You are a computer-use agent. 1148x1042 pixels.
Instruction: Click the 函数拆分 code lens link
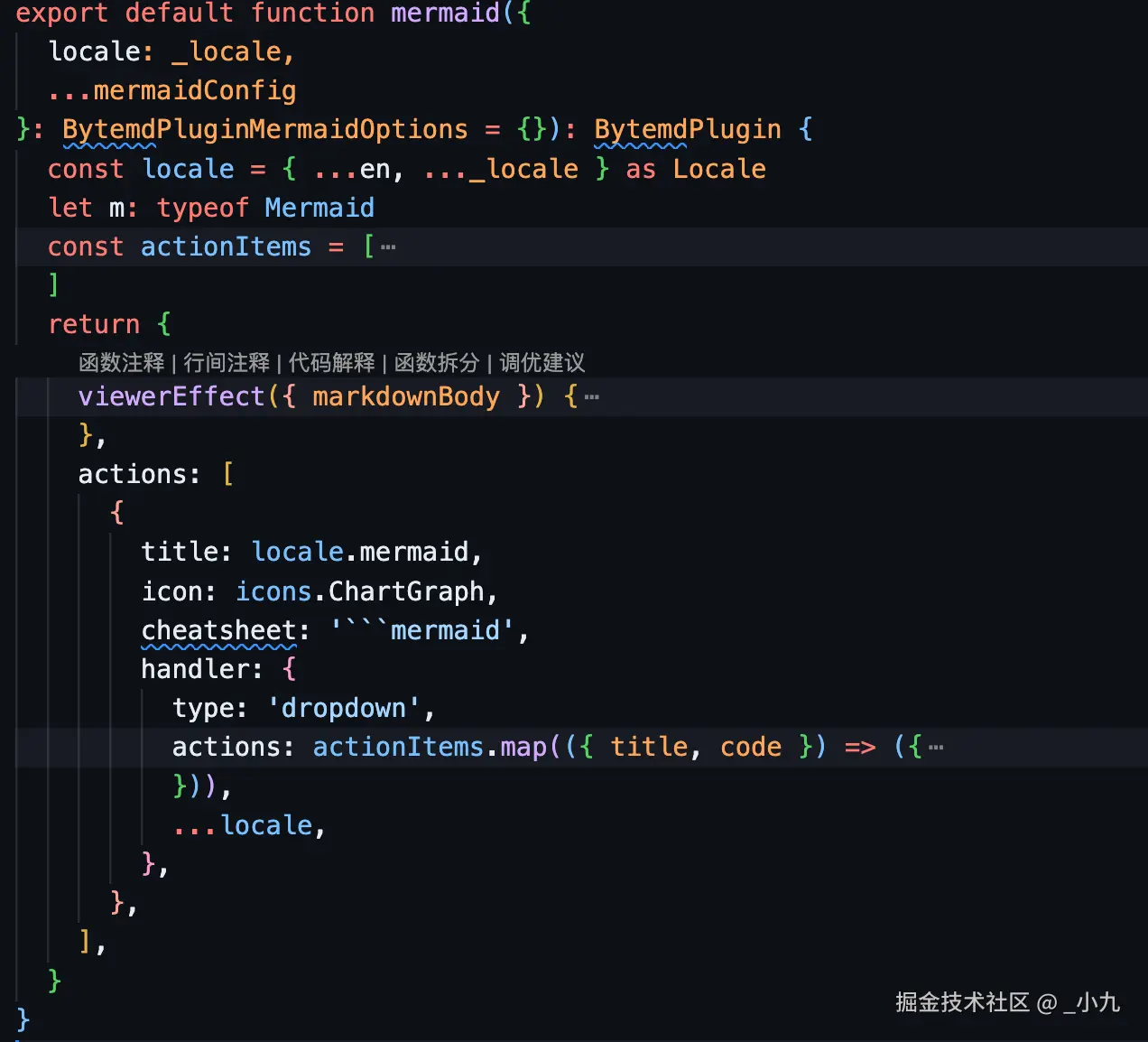[x=437, y=363]
